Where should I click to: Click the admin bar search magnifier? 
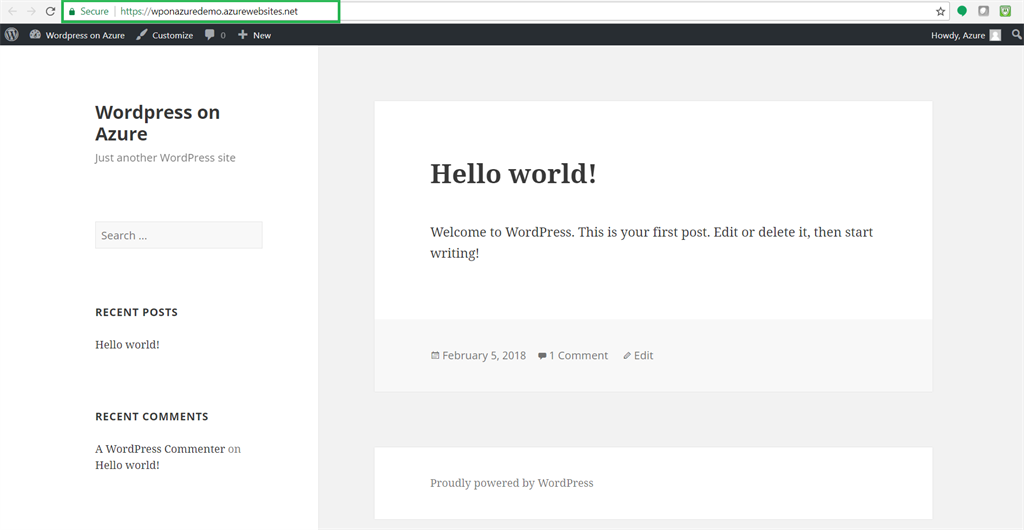tap(1016, 35)
